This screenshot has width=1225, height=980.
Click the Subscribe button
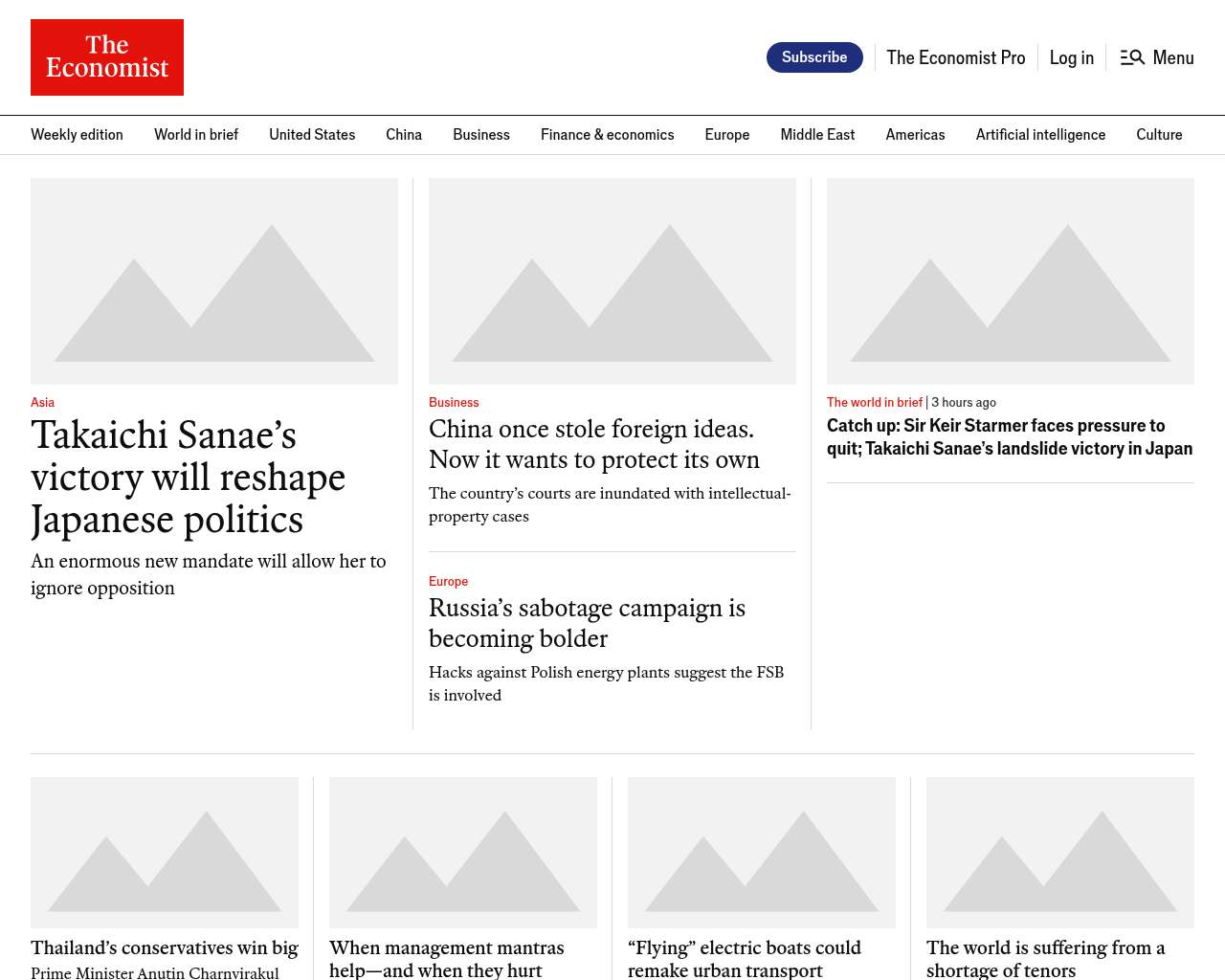(814, 57)
